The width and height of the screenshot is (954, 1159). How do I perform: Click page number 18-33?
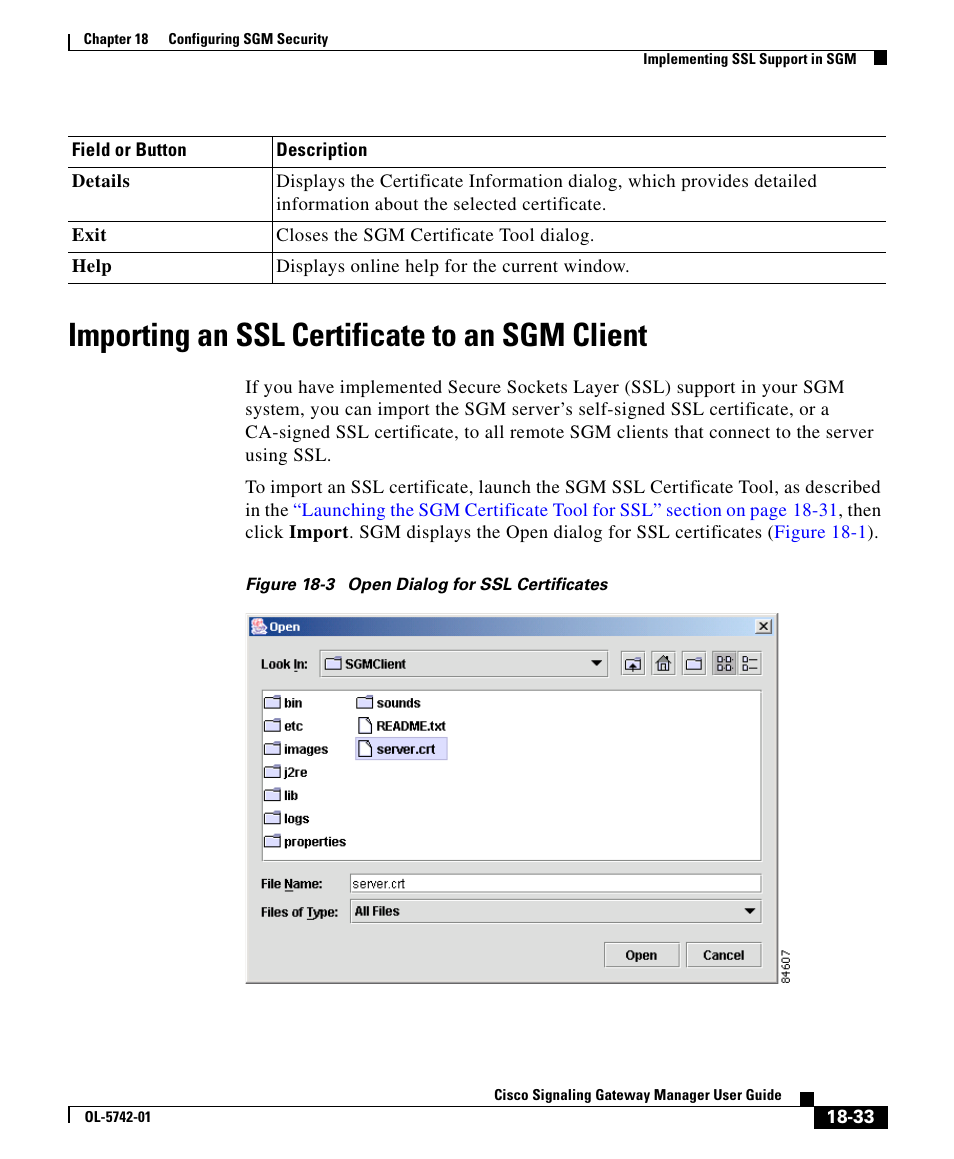coord(851,1117)
